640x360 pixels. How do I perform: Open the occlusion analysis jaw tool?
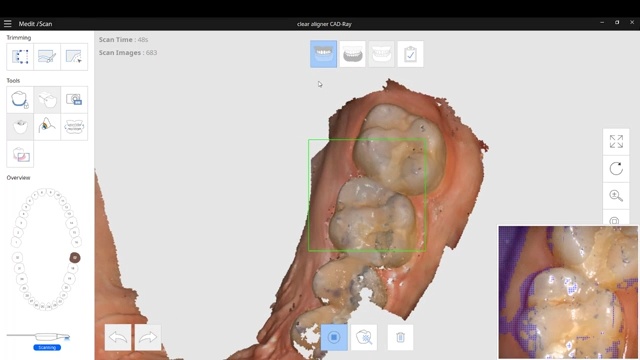click(74, 127)
